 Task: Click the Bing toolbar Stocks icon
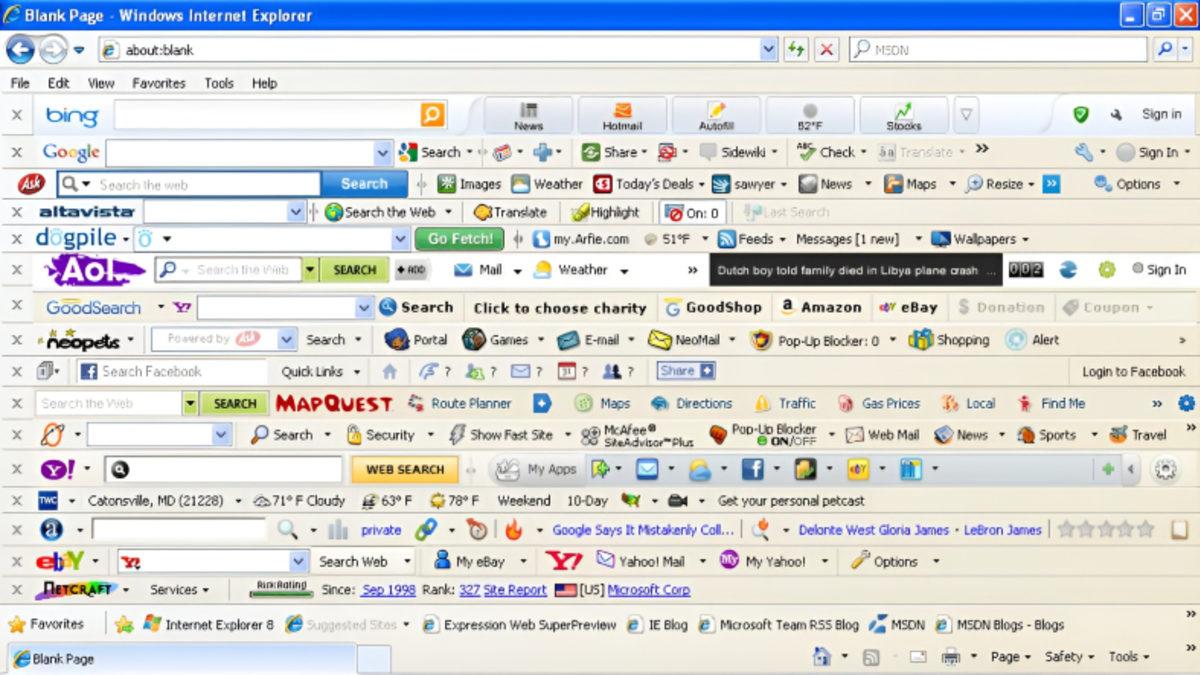[x=903, y=115]
